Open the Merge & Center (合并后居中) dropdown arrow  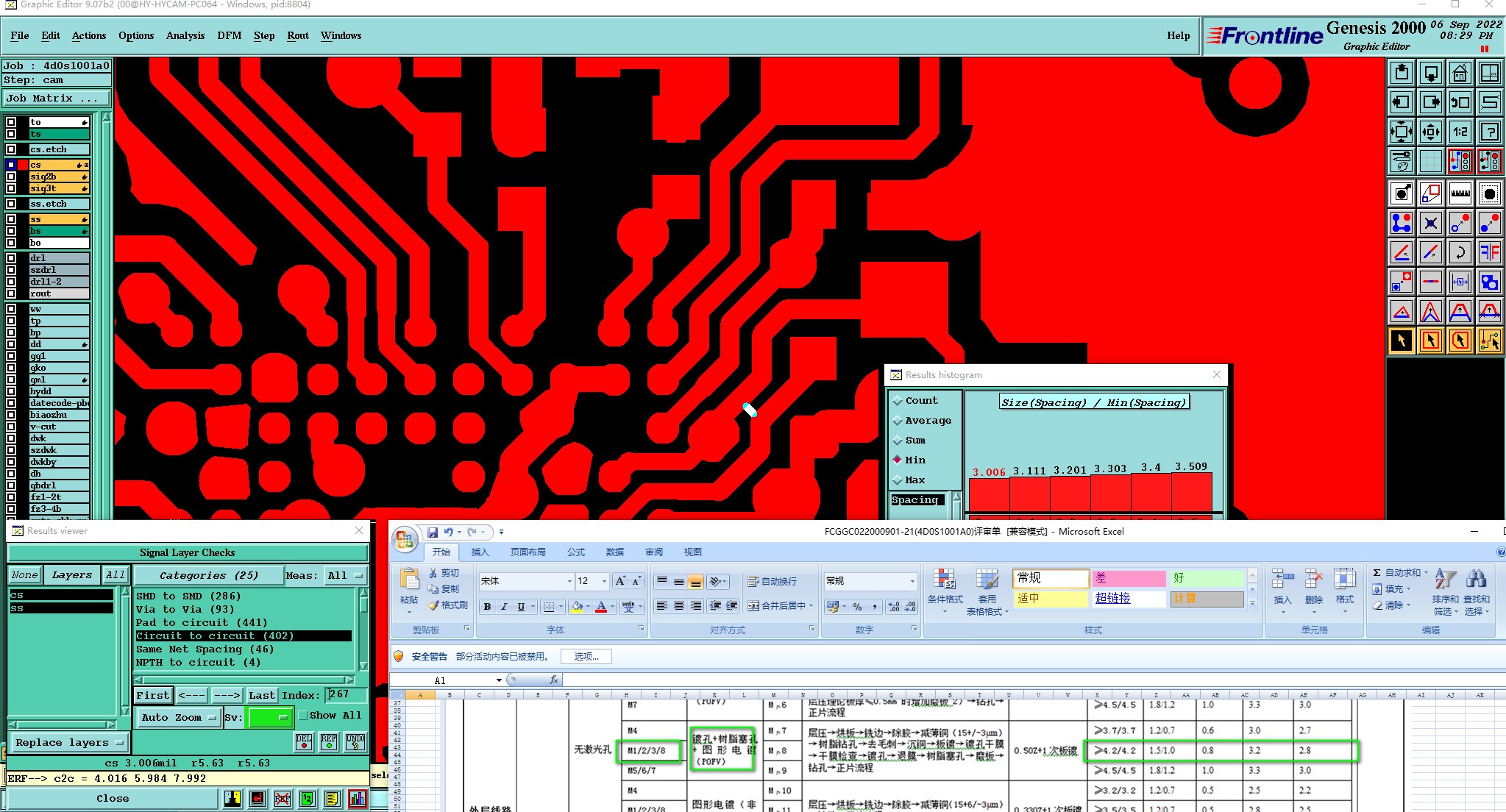pyautogui.click(x=811, y=606)
